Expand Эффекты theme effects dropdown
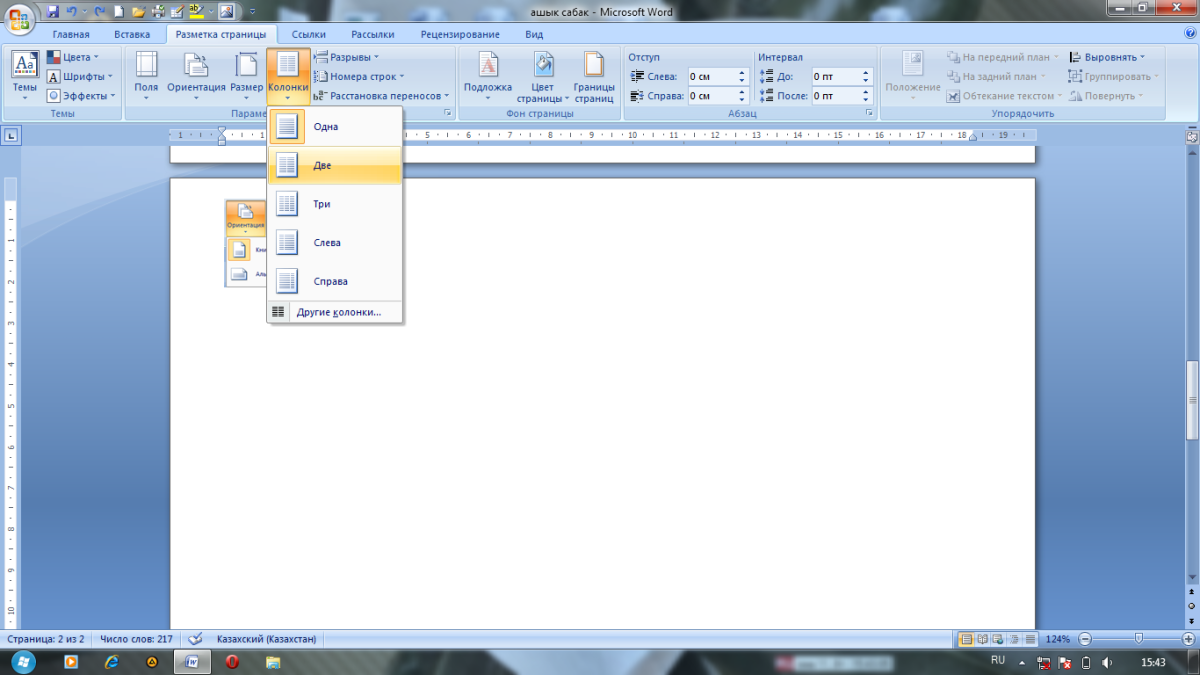This screenshot has height=675, width=1200. click(x=81, y=96)
